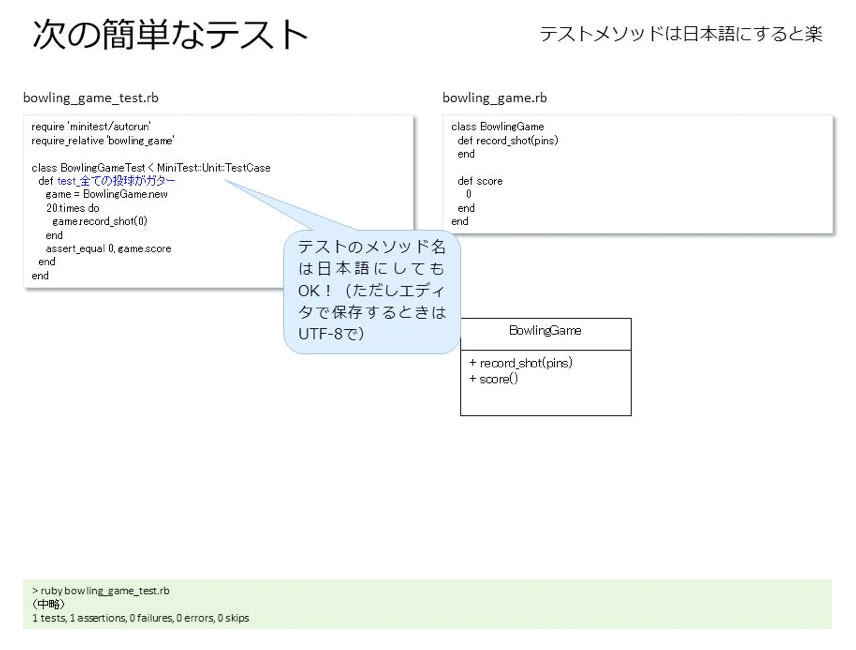Image resolution: width=856 pixels, height=650 pixels.
Task: Click the blue method name test_全ての投球がガター
Action: [116, 181]
